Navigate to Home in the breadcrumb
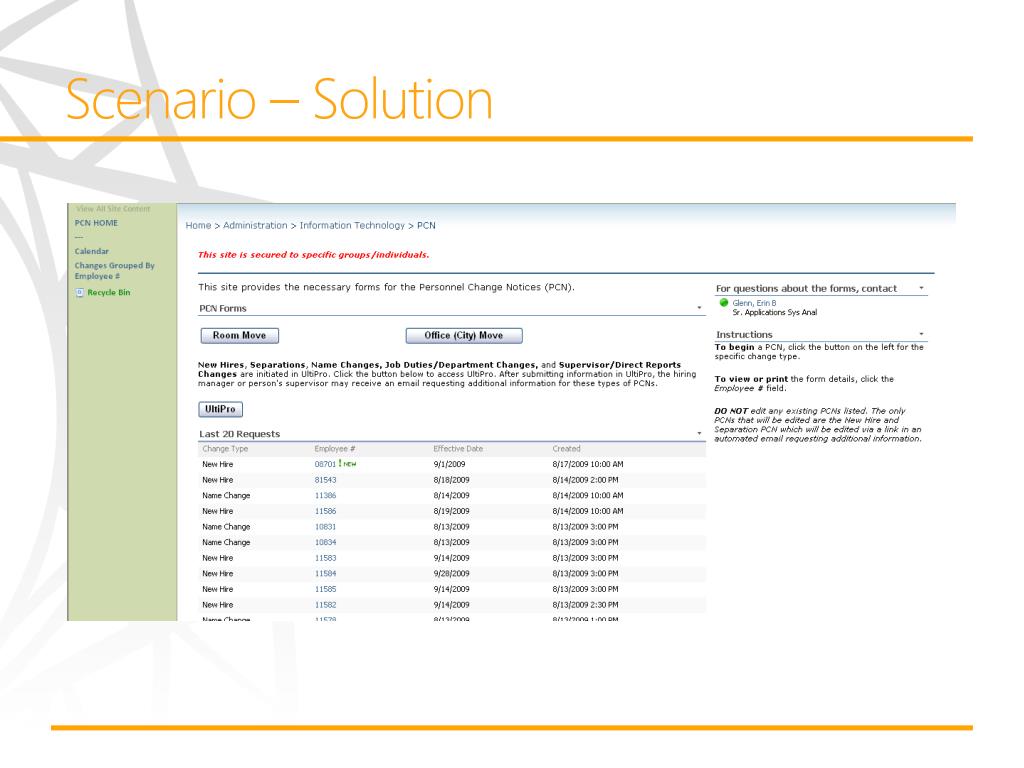1024x768 pixels. (198, 225)
